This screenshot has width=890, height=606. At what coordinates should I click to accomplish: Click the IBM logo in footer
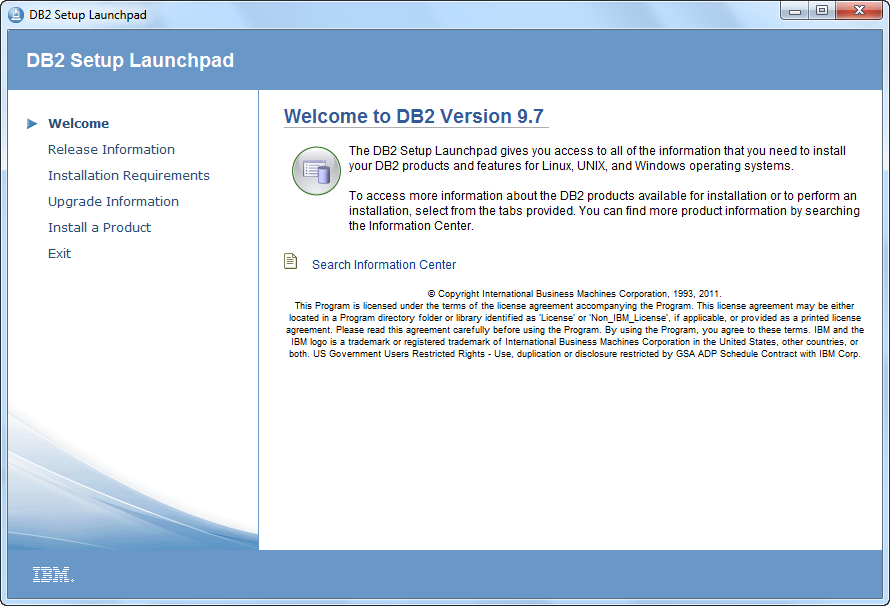[x=53, y=575]
